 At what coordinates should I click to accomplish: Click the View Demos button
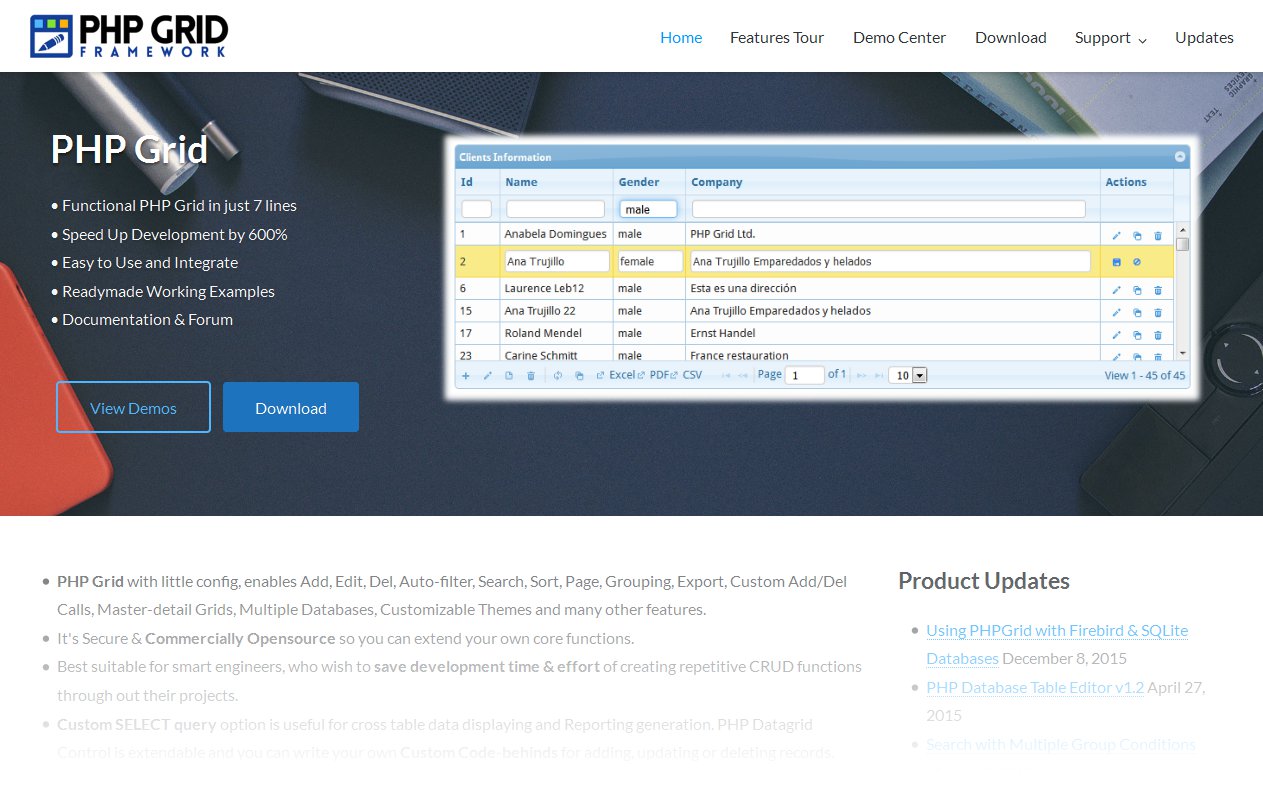point(133,407)
